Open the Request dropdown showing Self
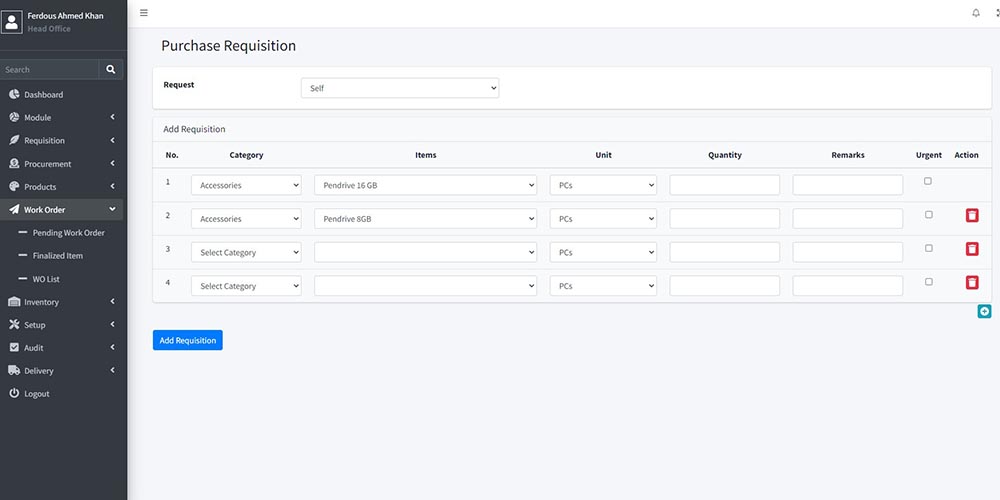The height and width of the screenshot is (500, 1000). click(399, 88)
